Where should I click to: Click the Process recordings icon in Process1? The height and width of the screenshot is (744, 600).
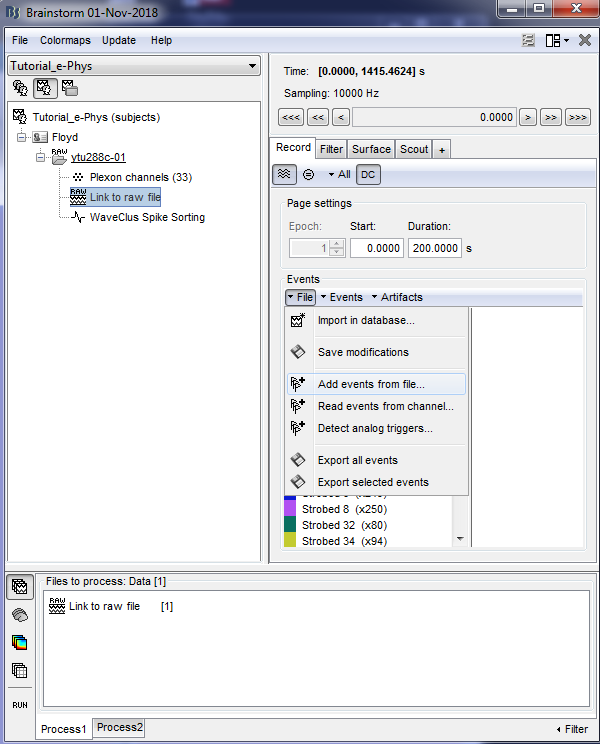[x=20, y=586]
